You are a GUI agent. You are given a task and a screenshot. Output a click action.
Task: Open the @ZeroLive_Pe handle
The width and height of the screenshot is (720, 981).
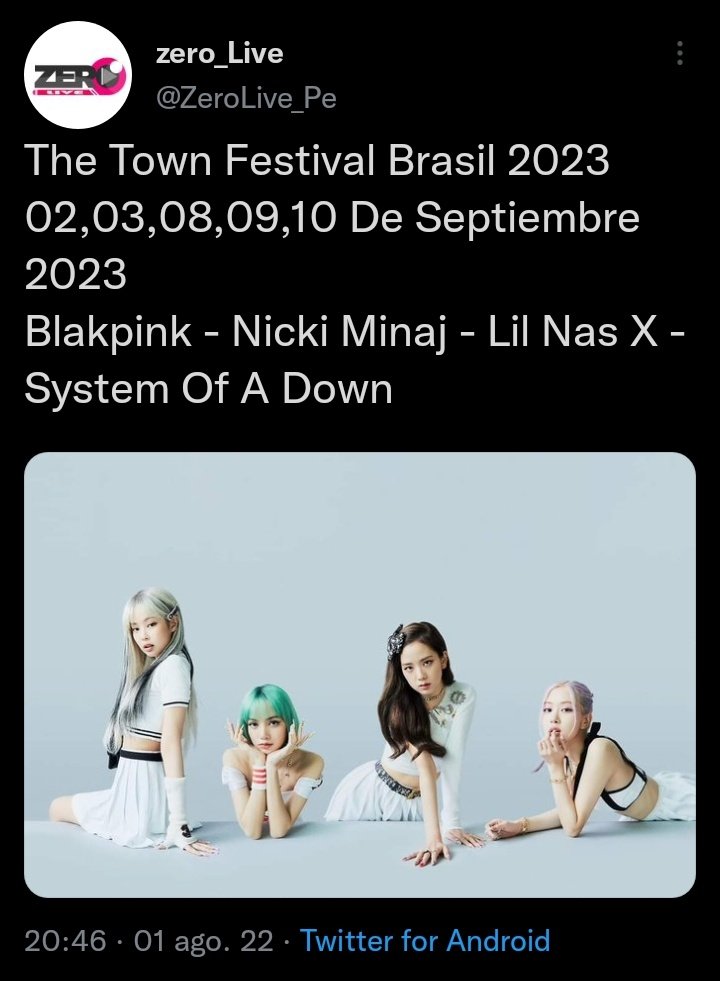coord(245,98)
